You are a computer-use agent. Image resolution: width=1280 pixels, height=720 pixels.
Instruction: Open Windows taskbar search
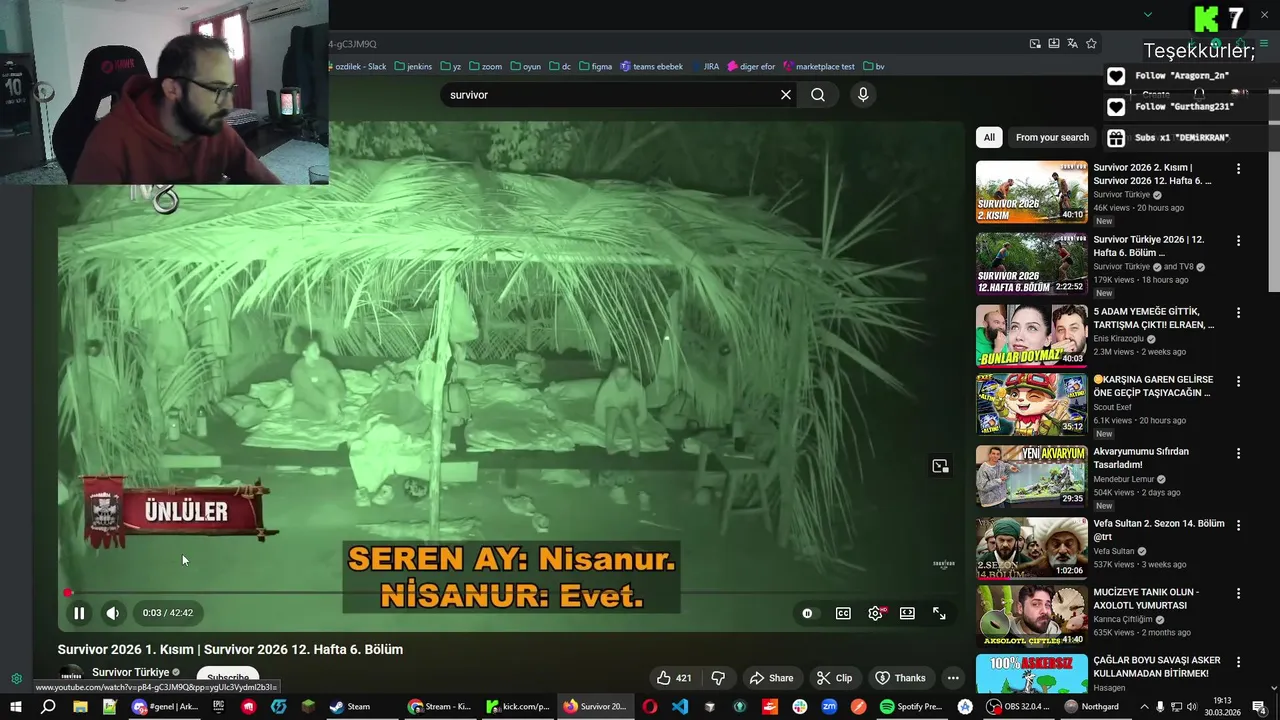click(47, 707)
